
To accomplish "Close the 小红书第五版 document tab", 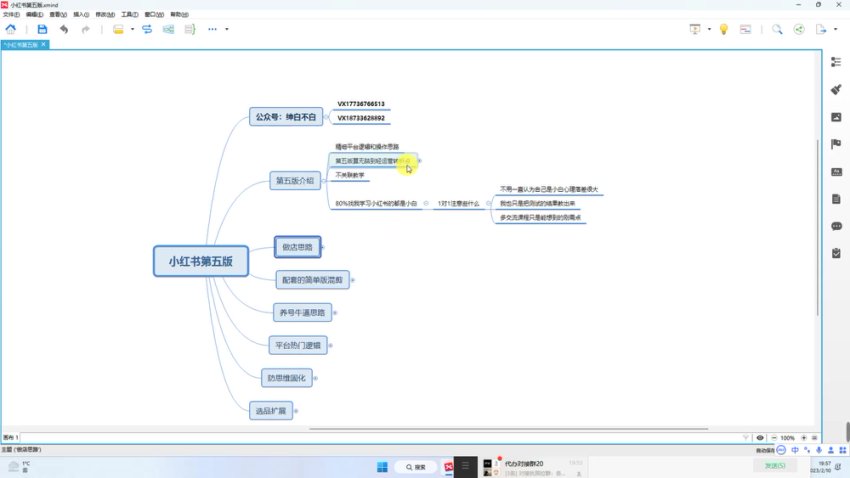I will click(44, 44).
